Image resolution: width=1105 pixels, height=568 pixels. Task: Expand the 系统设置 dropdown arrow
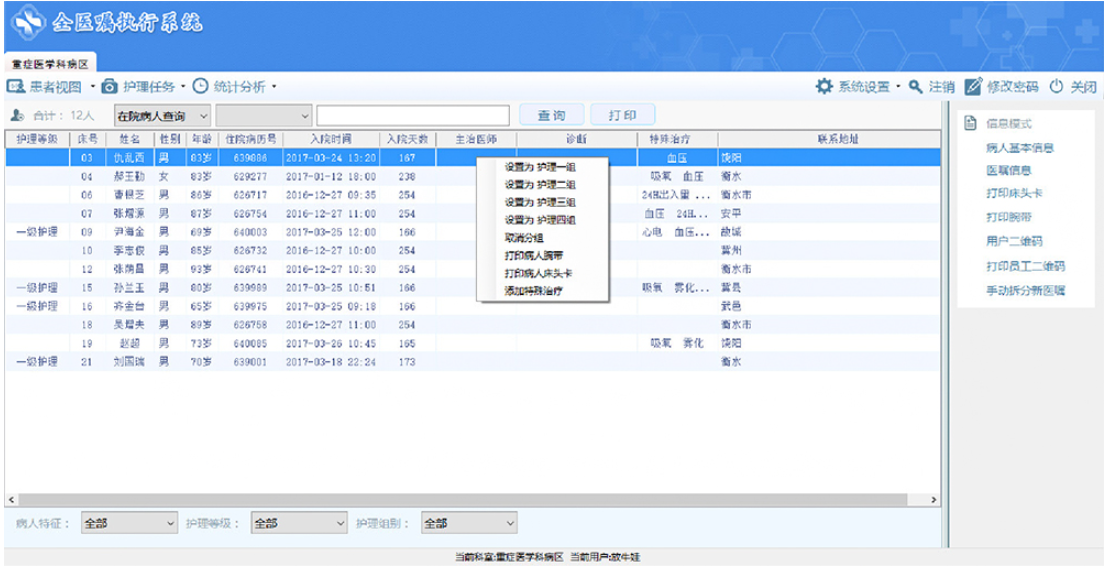899,87
